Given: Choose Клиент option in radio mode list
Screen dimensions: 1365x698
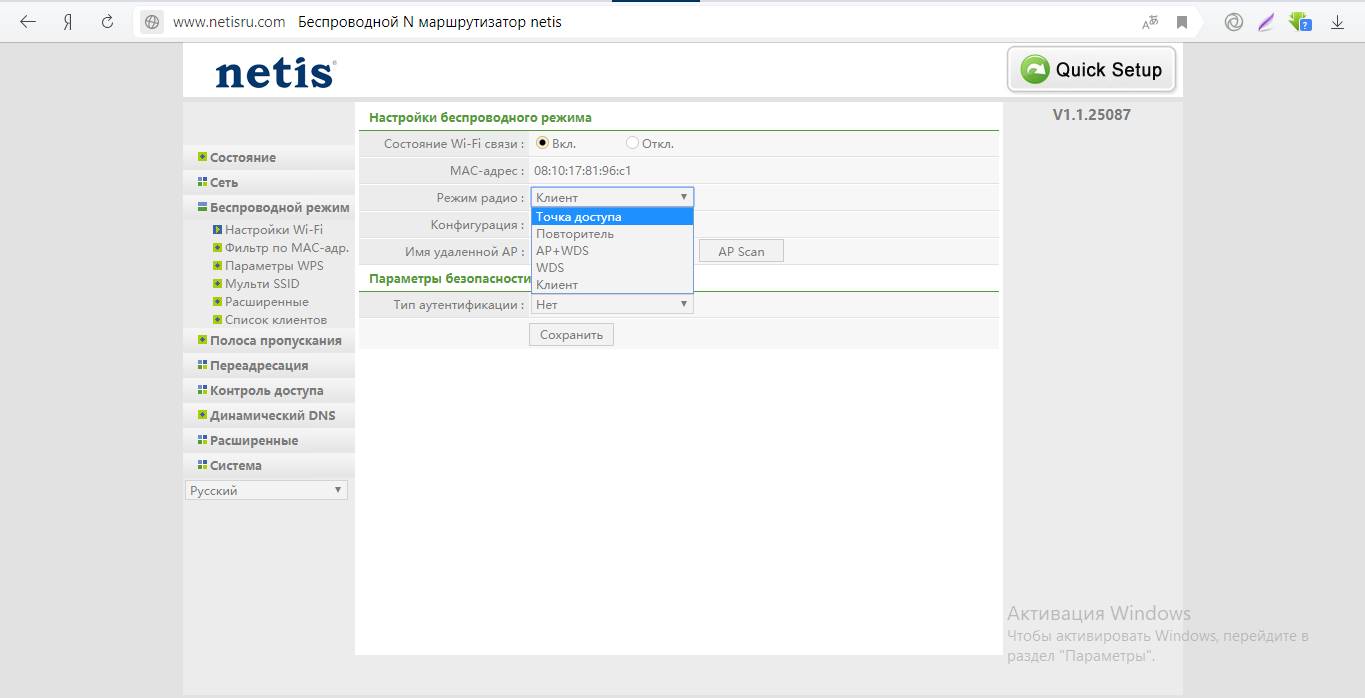Looking at the screenshot, I should point(612,285).
